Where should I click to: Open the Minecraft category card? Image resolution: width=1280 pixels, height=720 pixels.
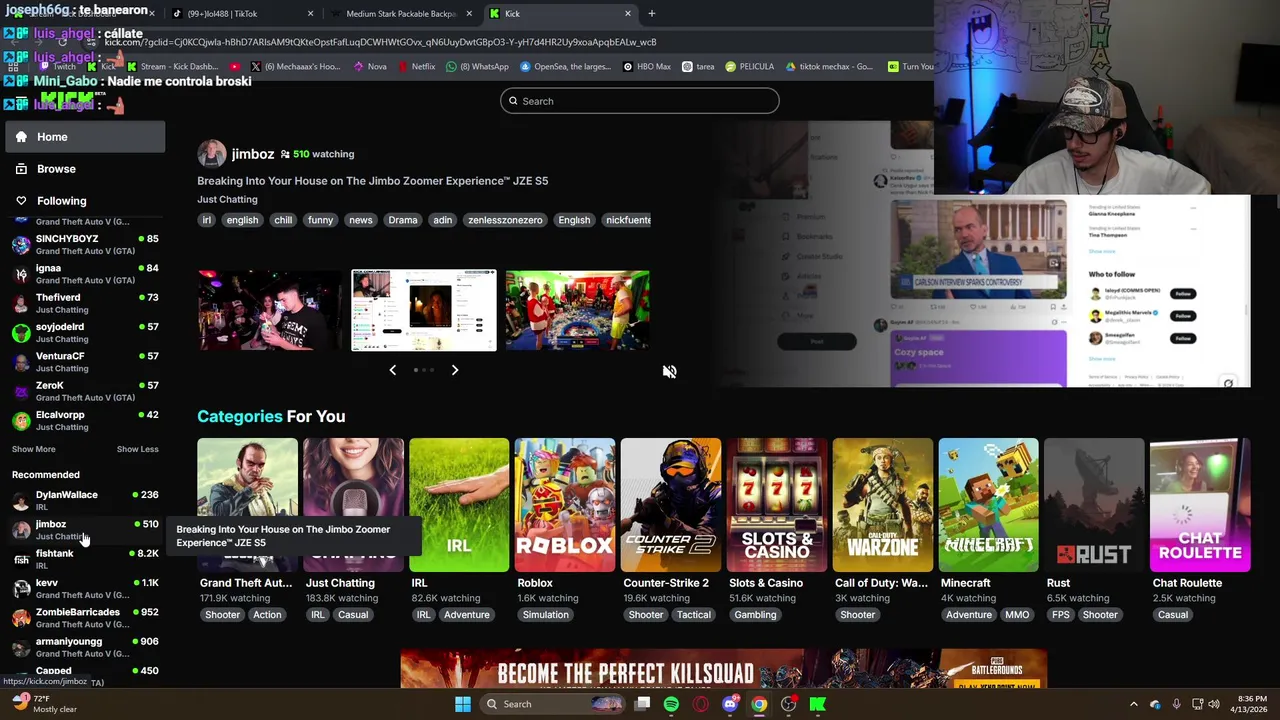(989, 505)
